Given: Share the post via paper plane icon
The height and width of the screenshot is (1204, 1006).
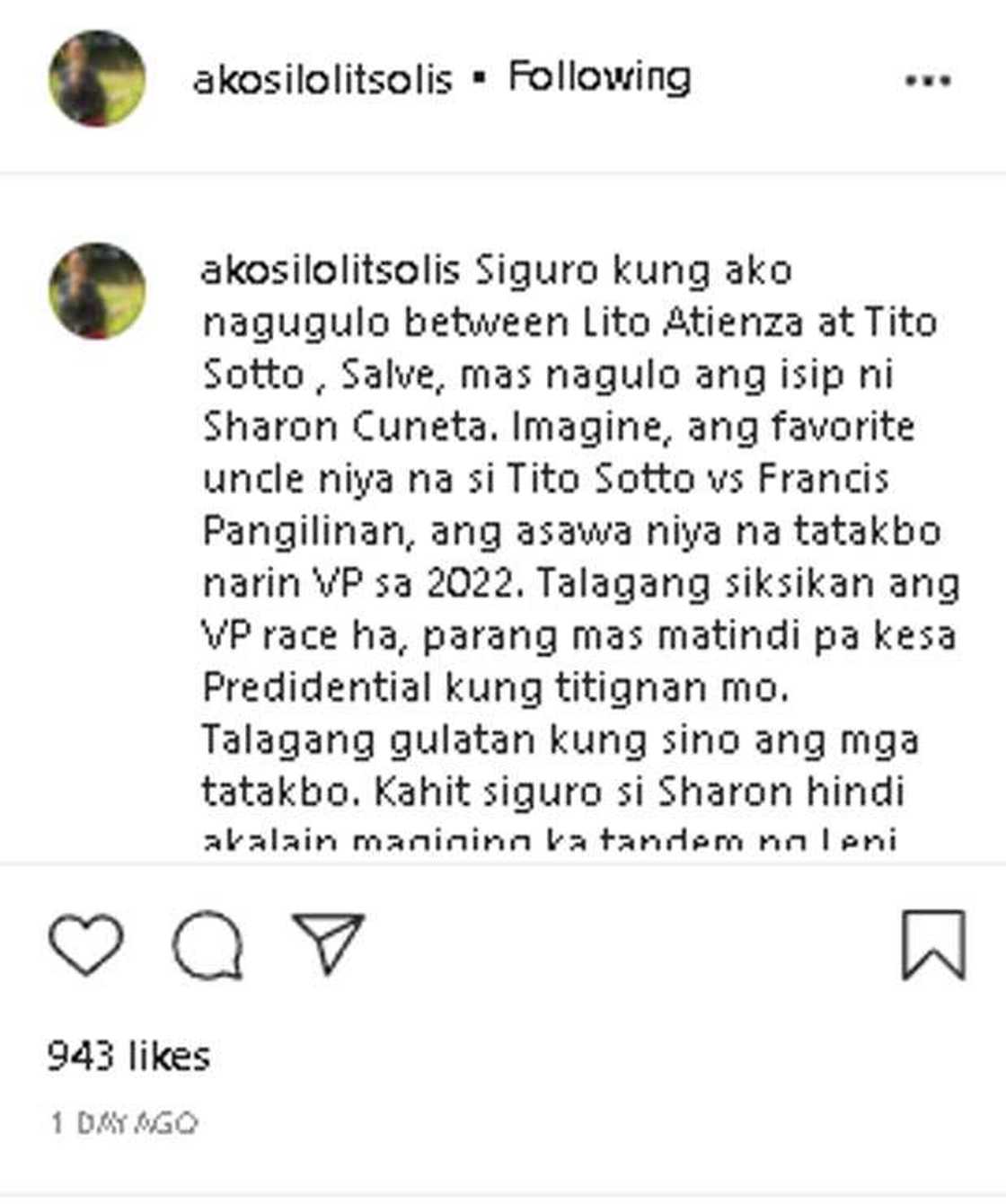Looking at the screenshot, I should [x=329, y=943].
